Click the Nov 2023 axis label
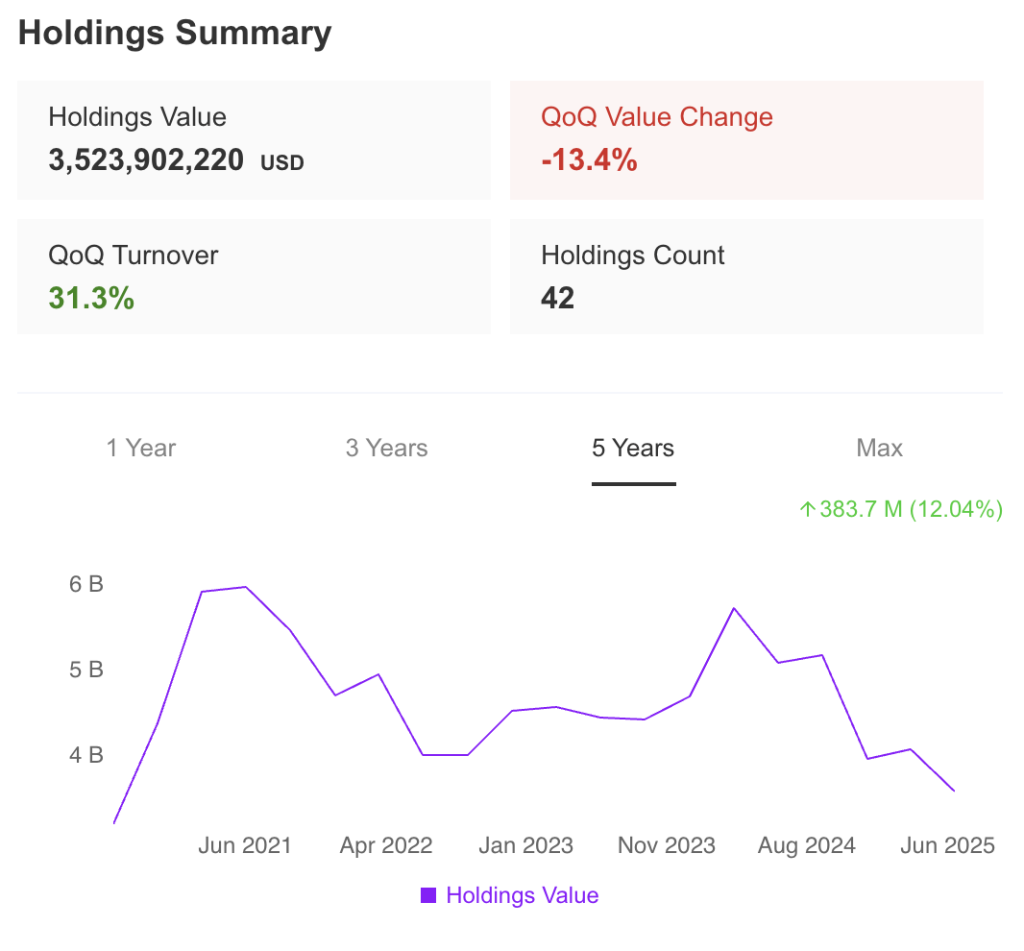 click(x=666, y=846)
